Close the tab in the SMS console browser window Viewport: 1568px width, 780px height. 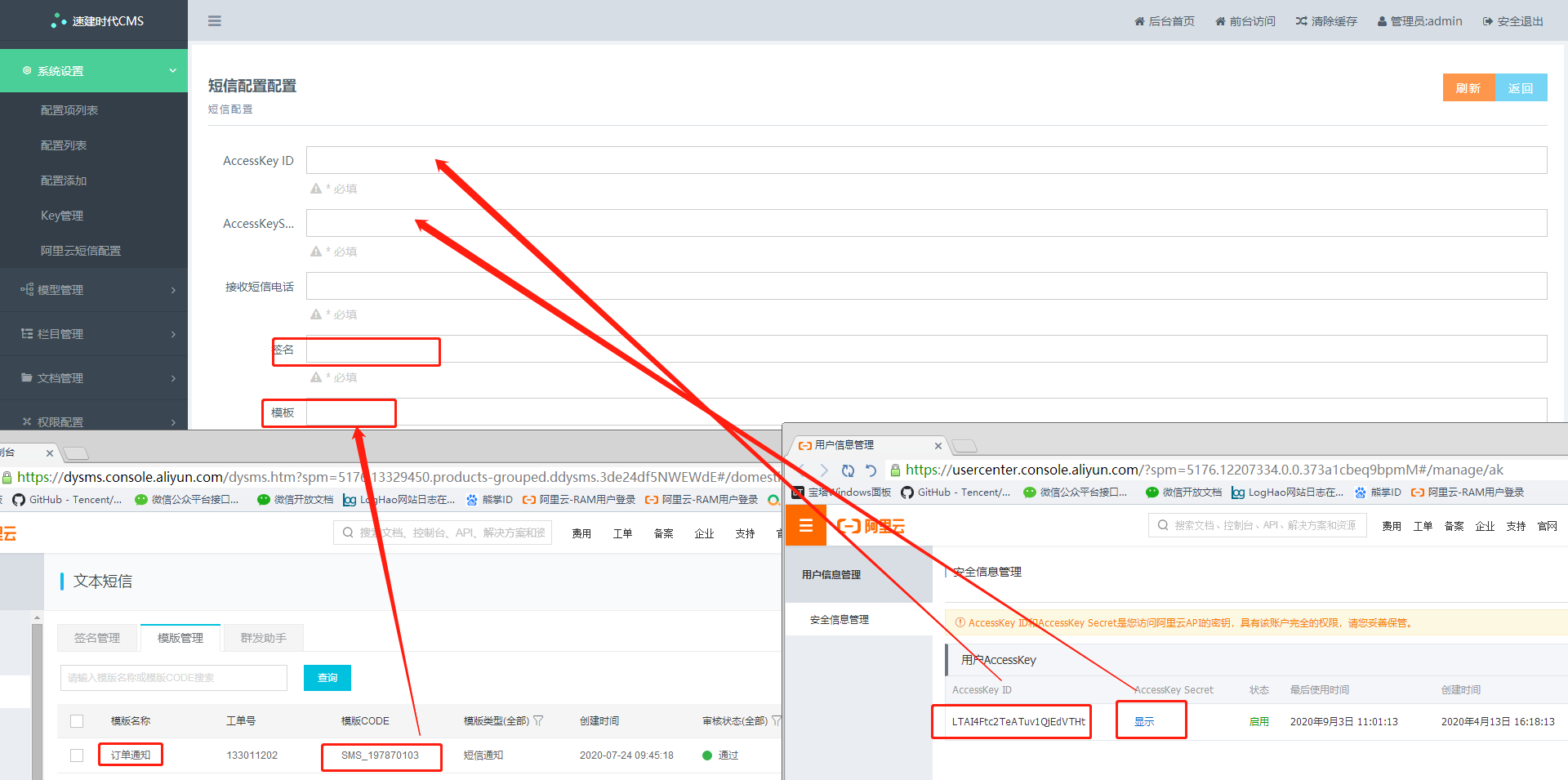tap(50, 453)
